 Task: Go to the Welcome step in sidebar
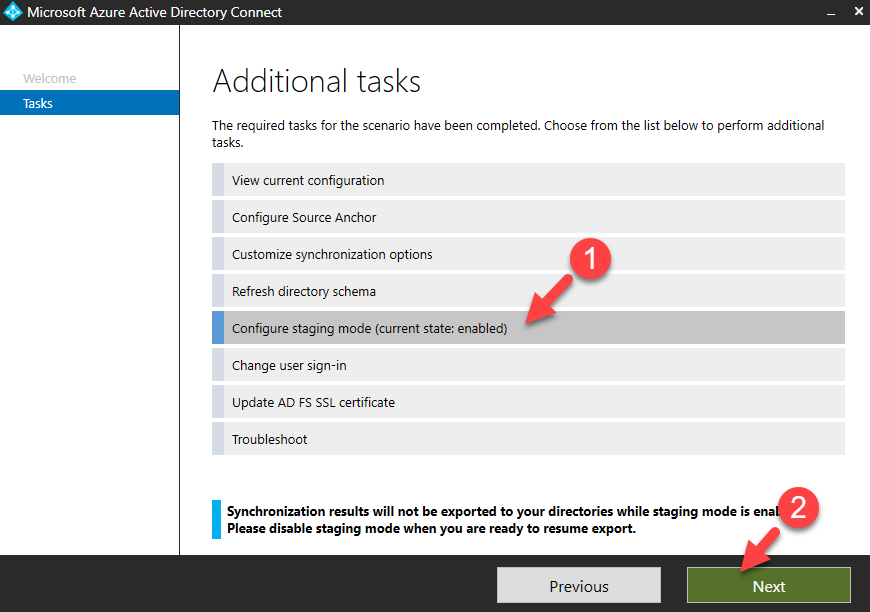(x=49, y=78)
